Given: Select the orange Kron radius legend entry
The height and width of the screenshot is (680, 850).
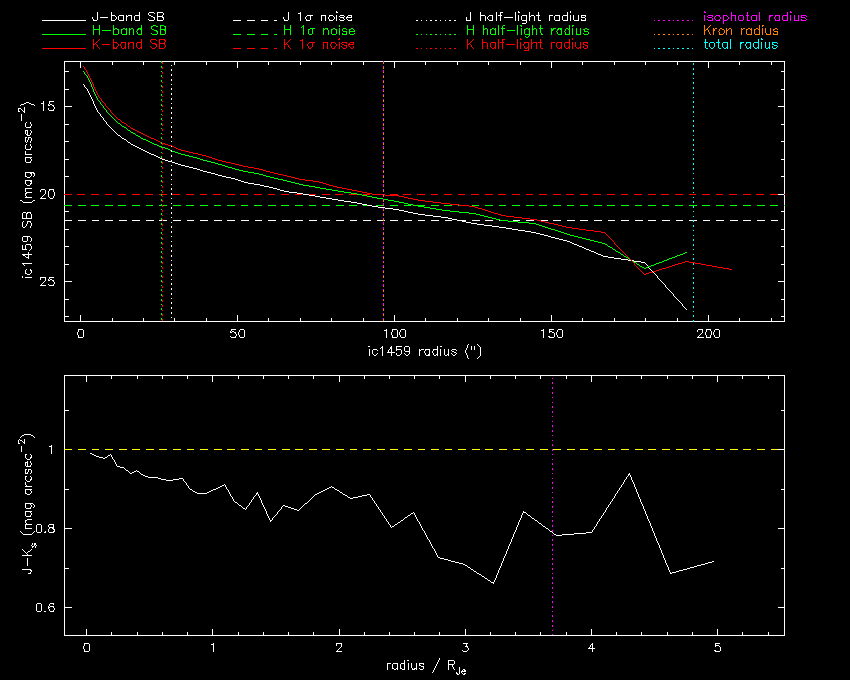Looking at the screenshot, I should [739, 31].
